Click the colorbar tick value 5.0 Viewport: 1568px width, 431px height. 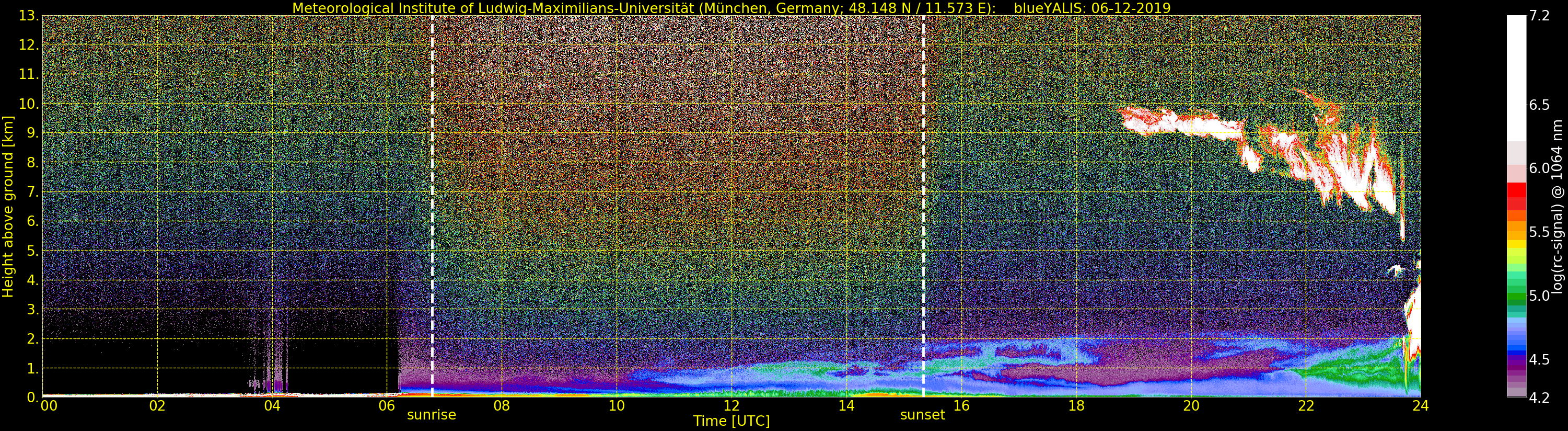[x=1539, y=296]
